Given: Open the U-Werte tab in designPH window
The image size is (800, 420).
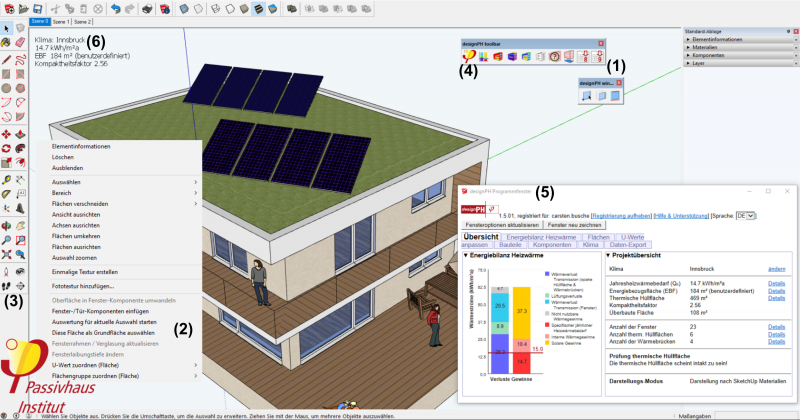Looking at the screenshot, I should click(632, 237).
